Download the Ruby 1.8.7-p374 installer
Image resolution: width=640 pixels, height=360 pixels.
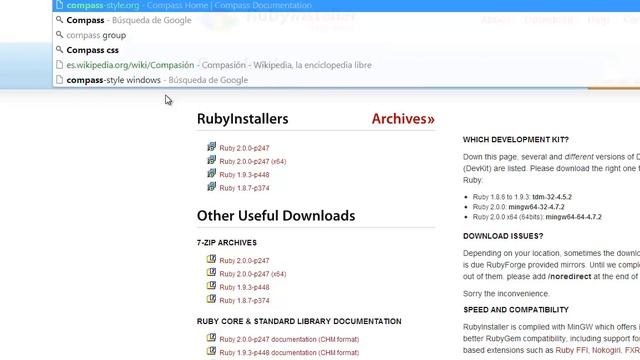(x=244, y=188)
